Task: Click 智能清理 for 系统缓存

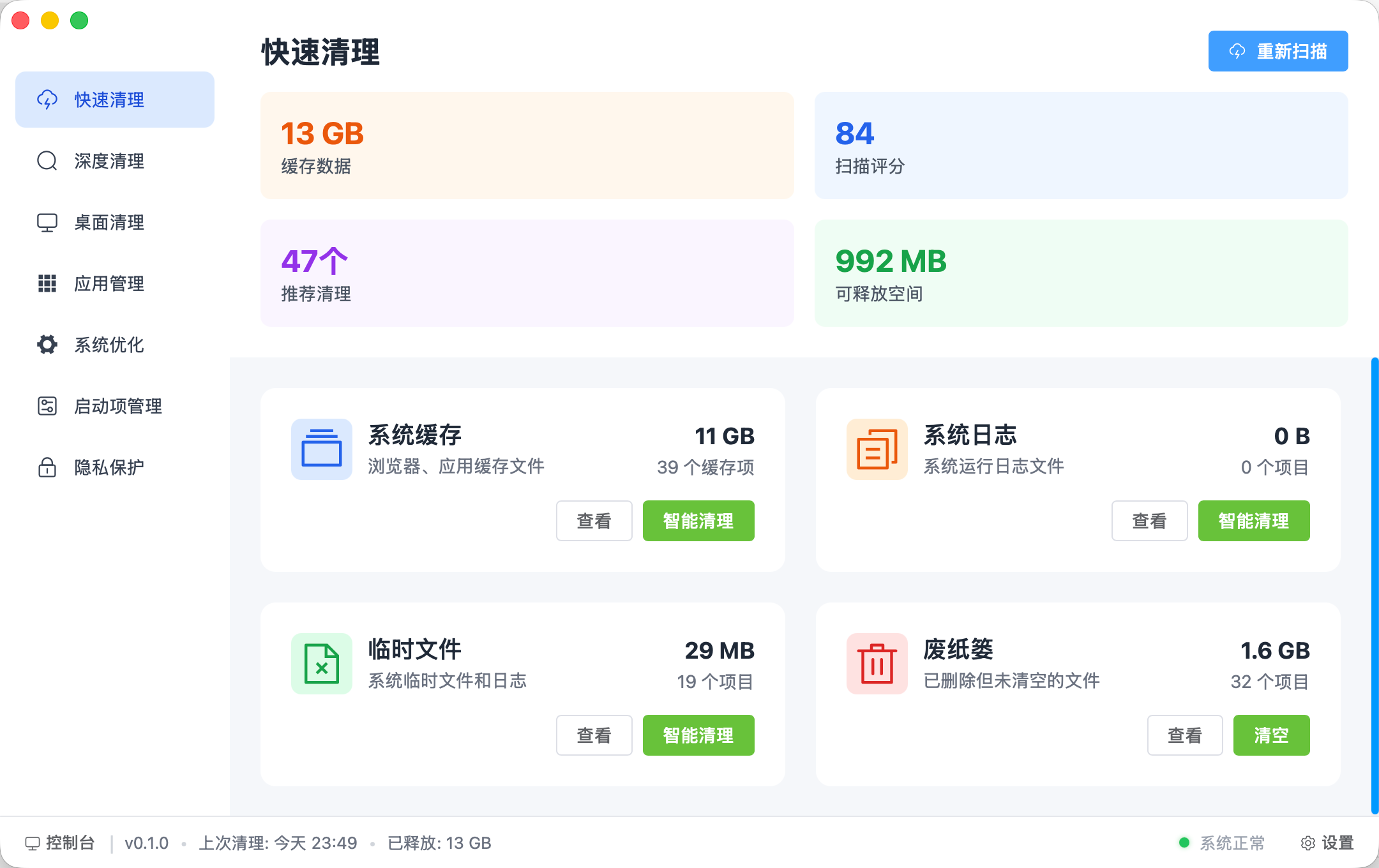Action: tap(698, 521)
